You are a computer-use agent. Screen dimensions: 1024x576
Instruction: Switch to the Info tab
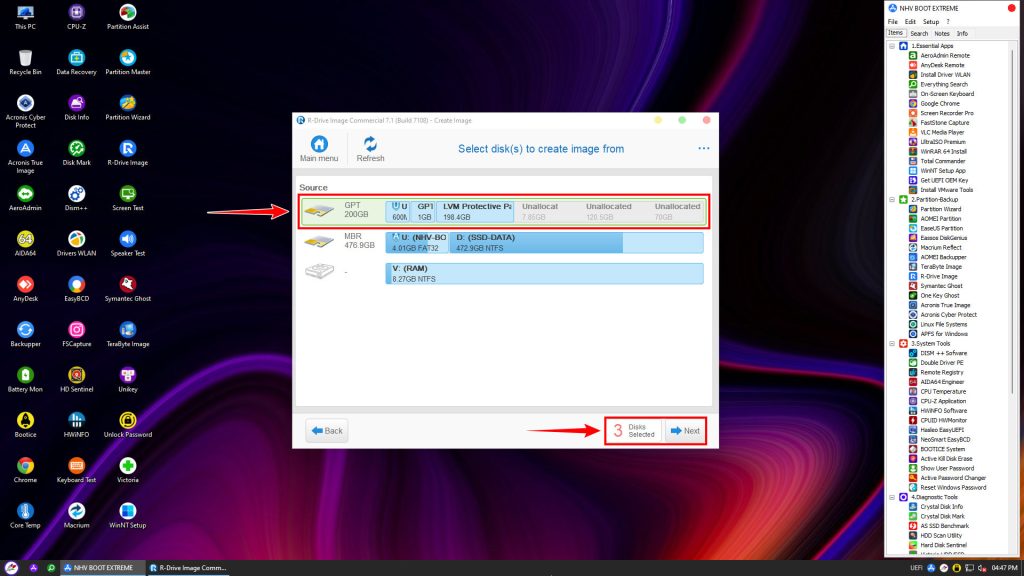coord(962,33)
